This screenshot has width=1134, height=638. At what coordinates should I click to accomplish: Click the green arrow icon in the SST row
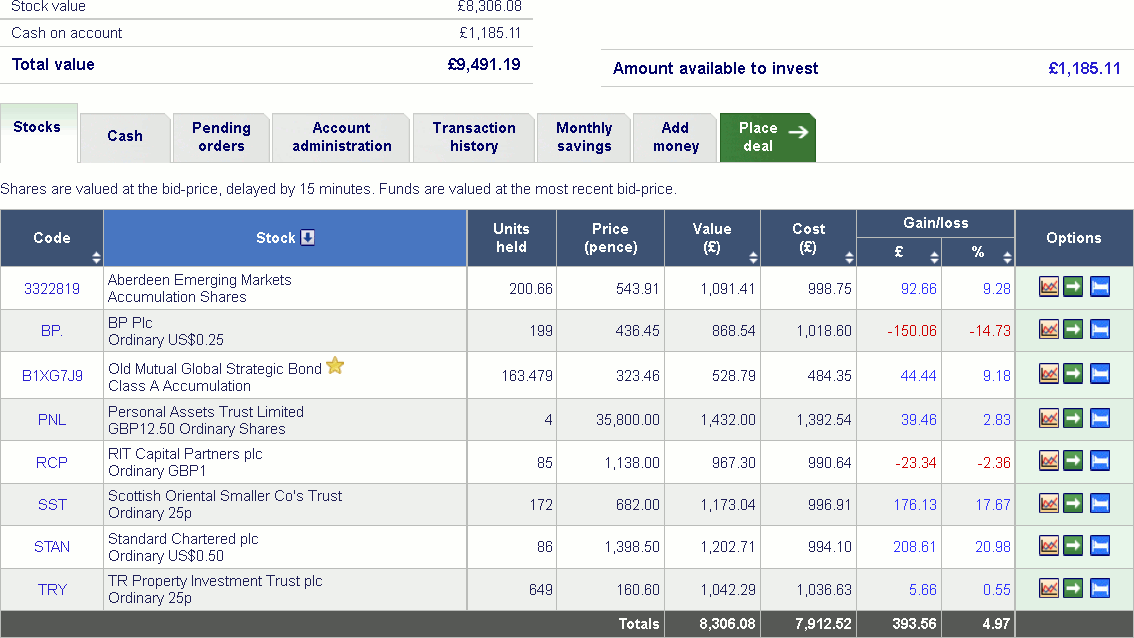[1073, 503]
